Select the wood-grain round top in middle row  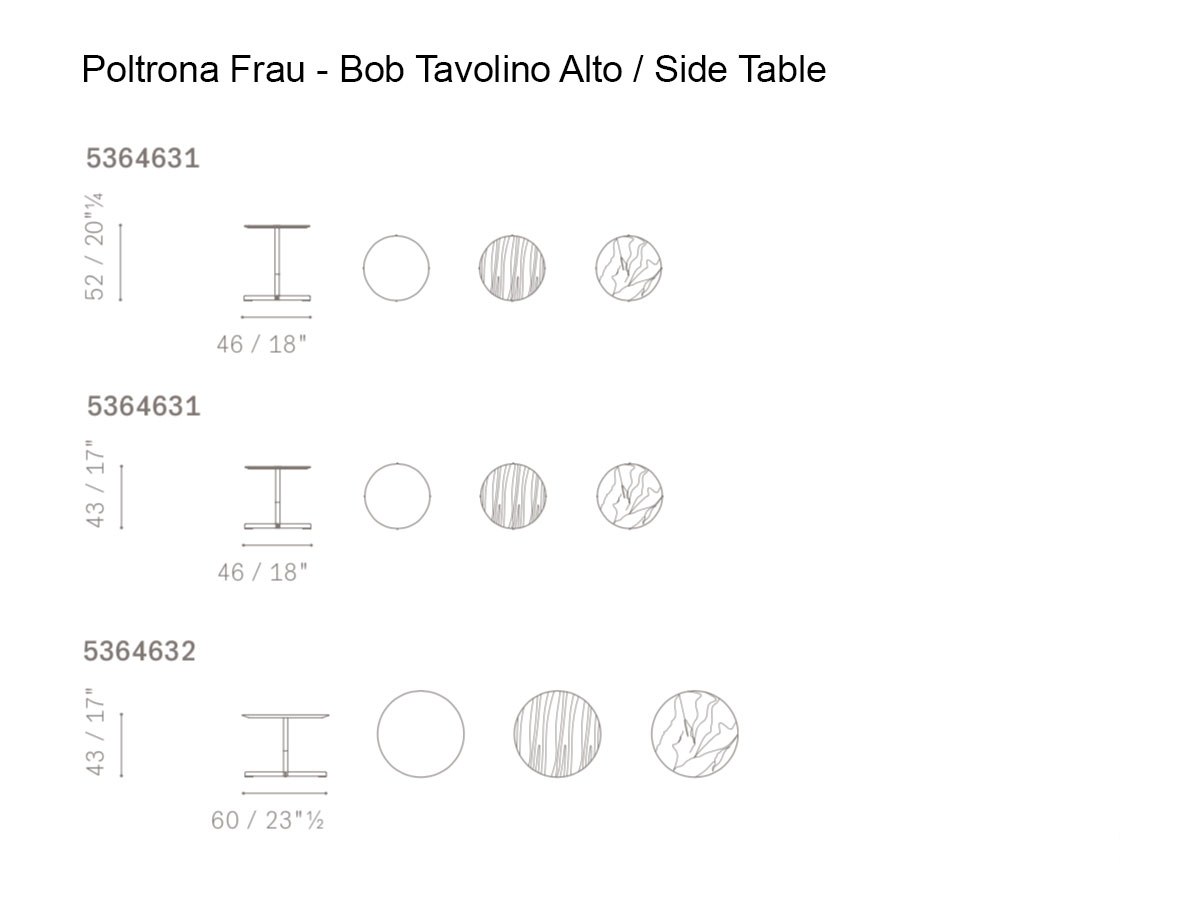click(x=513, y=496)
